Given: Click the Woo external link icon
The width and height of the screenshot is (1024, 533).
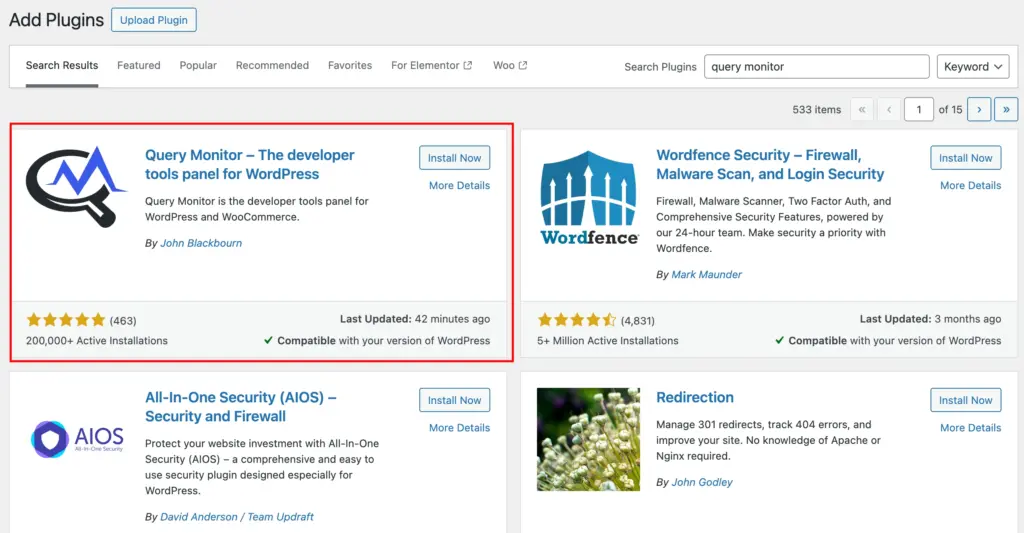Looking at the screenshot, I should tap(523, 65).
